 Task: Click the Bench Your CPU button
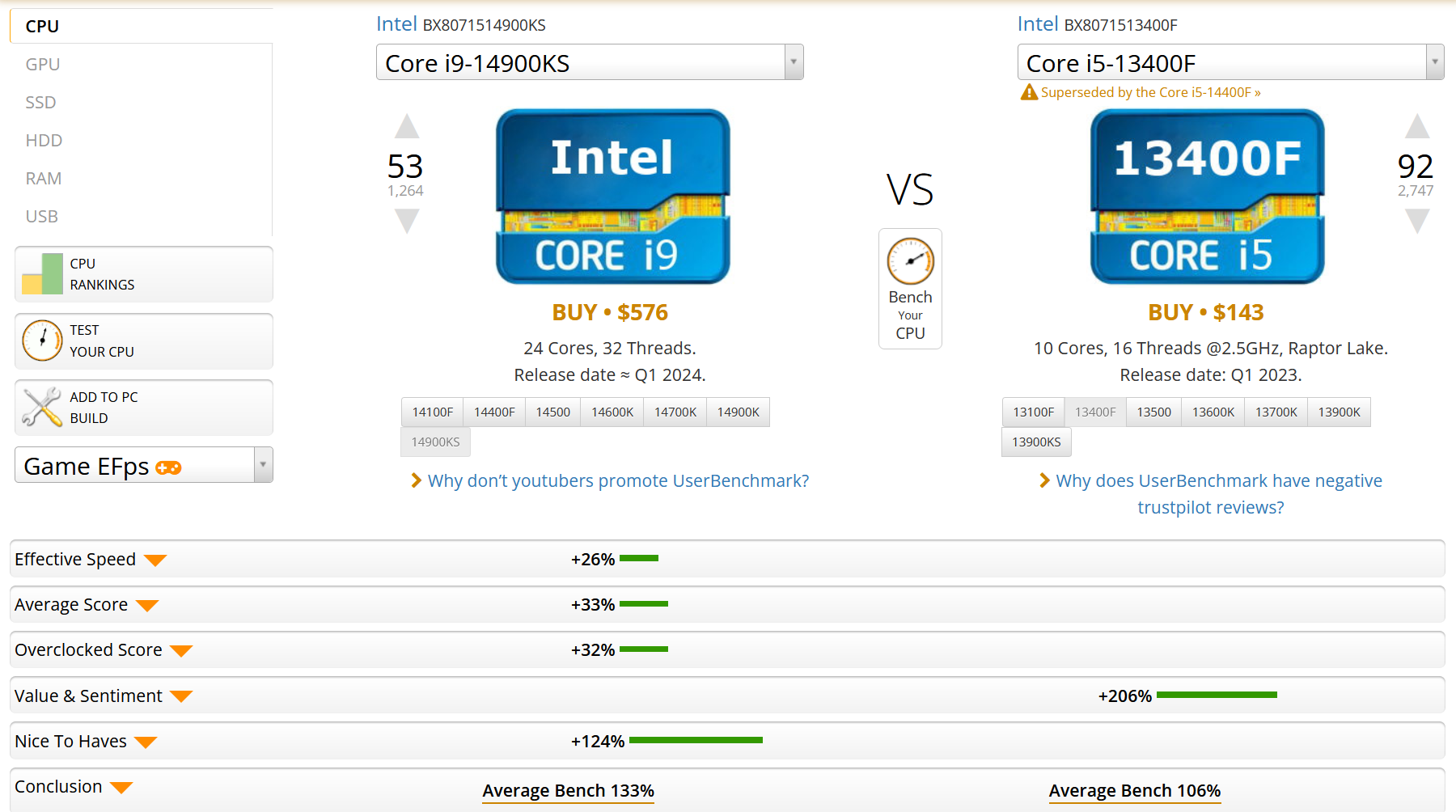910,289
